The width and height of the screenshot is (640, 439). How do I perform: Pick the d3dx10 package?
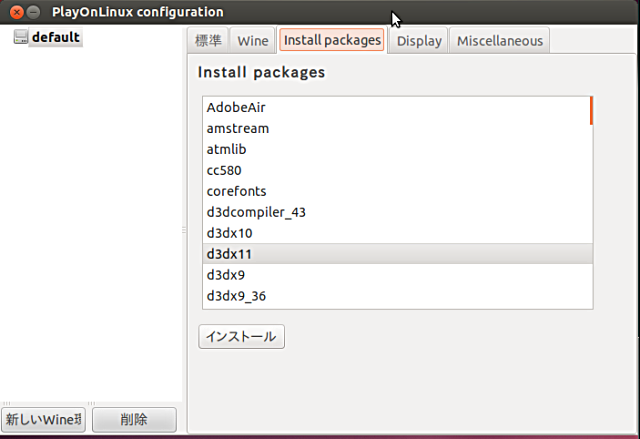(398, 233)
